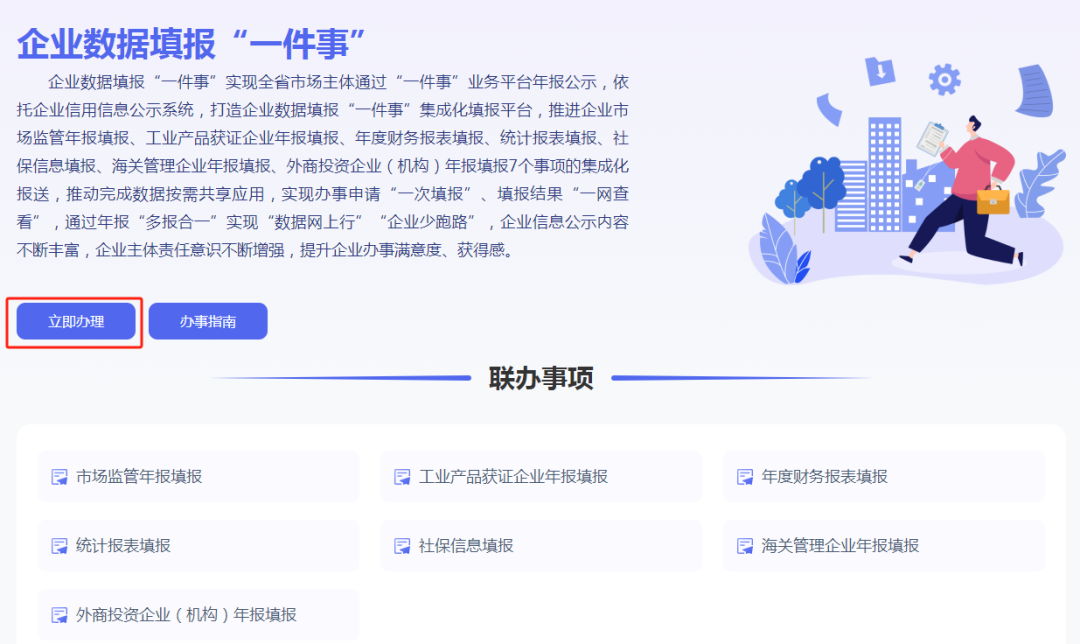Viewport: 1080px width, 644px height.
Task: Click the download arrow icon in illustration
Action: [879, 71]
